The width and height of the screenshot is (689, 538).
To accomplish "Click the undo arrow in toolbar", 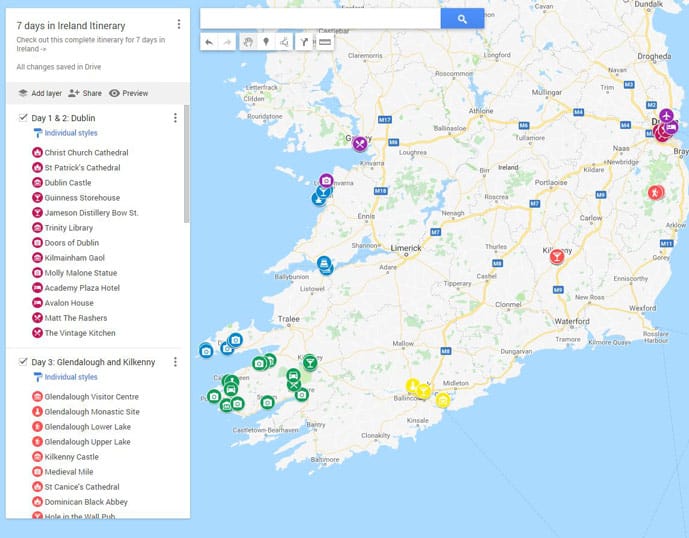I will [x=209, y=42].
